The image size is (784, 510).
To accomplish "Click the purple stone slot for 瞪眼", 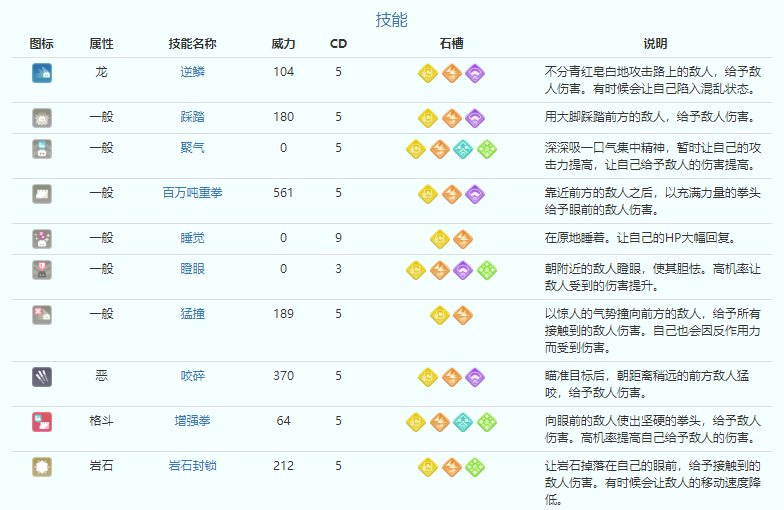I will [x=463, y=270].
